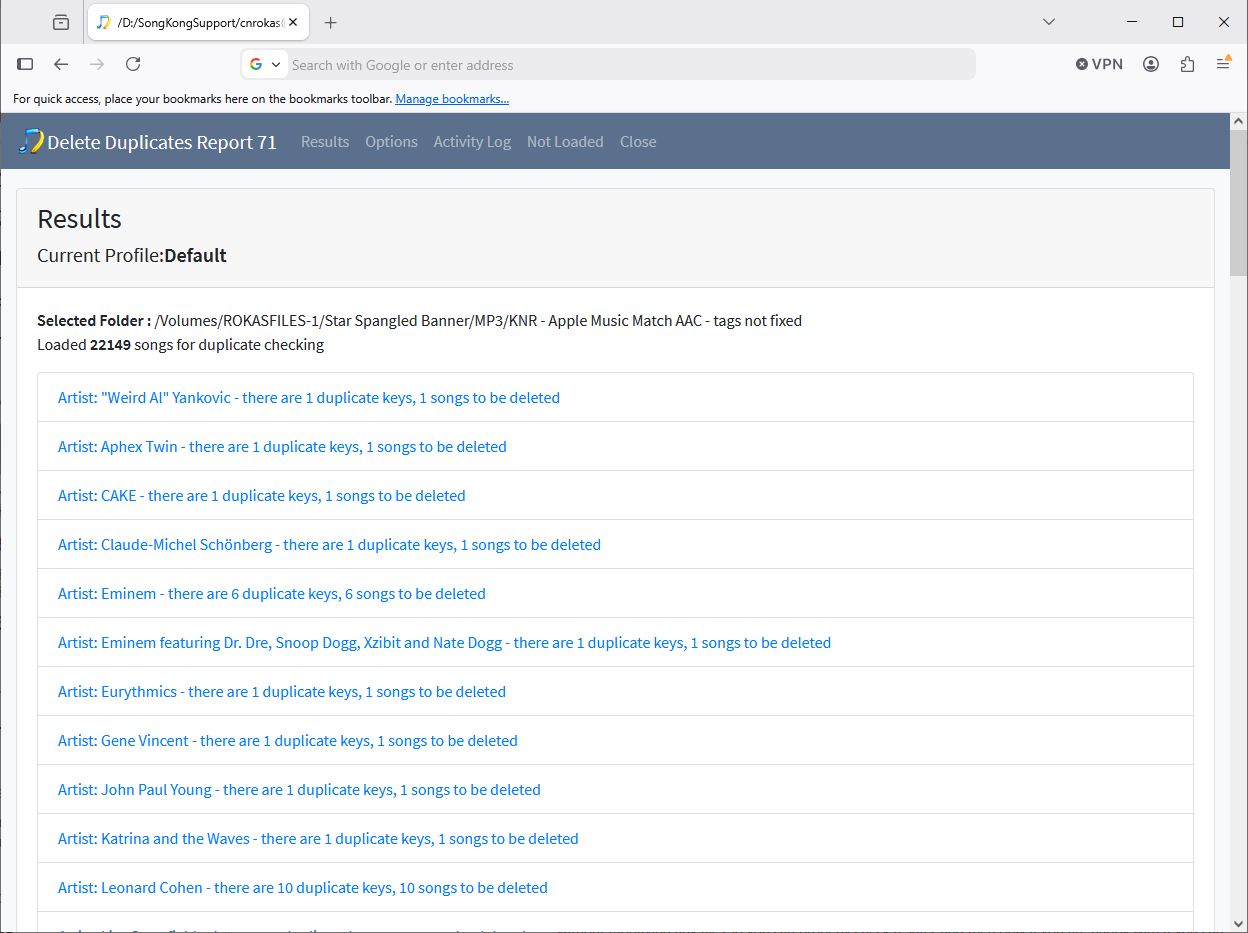Click the scrollbar down arrow

click(x=1238, y=924)
